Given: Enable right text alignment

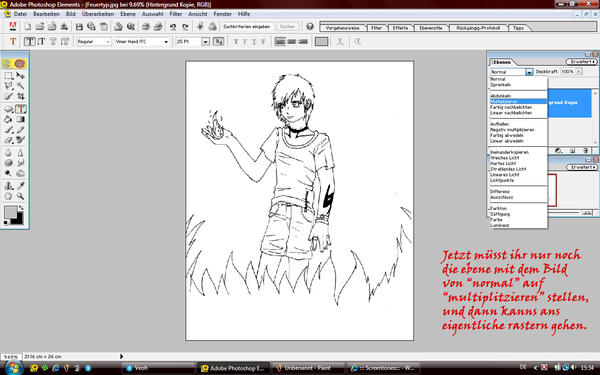Looking at the screenshot, I should 303,41.
